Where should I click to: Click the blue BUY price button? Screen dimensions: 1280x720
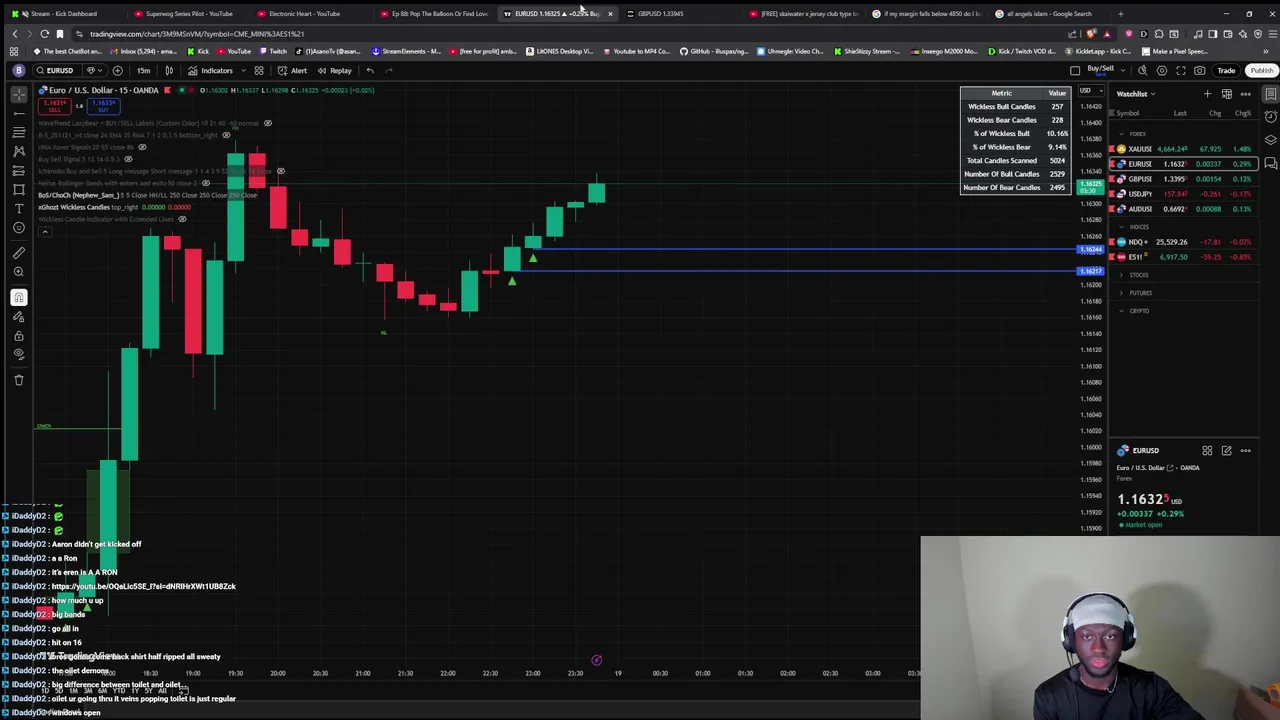point(102,105)
